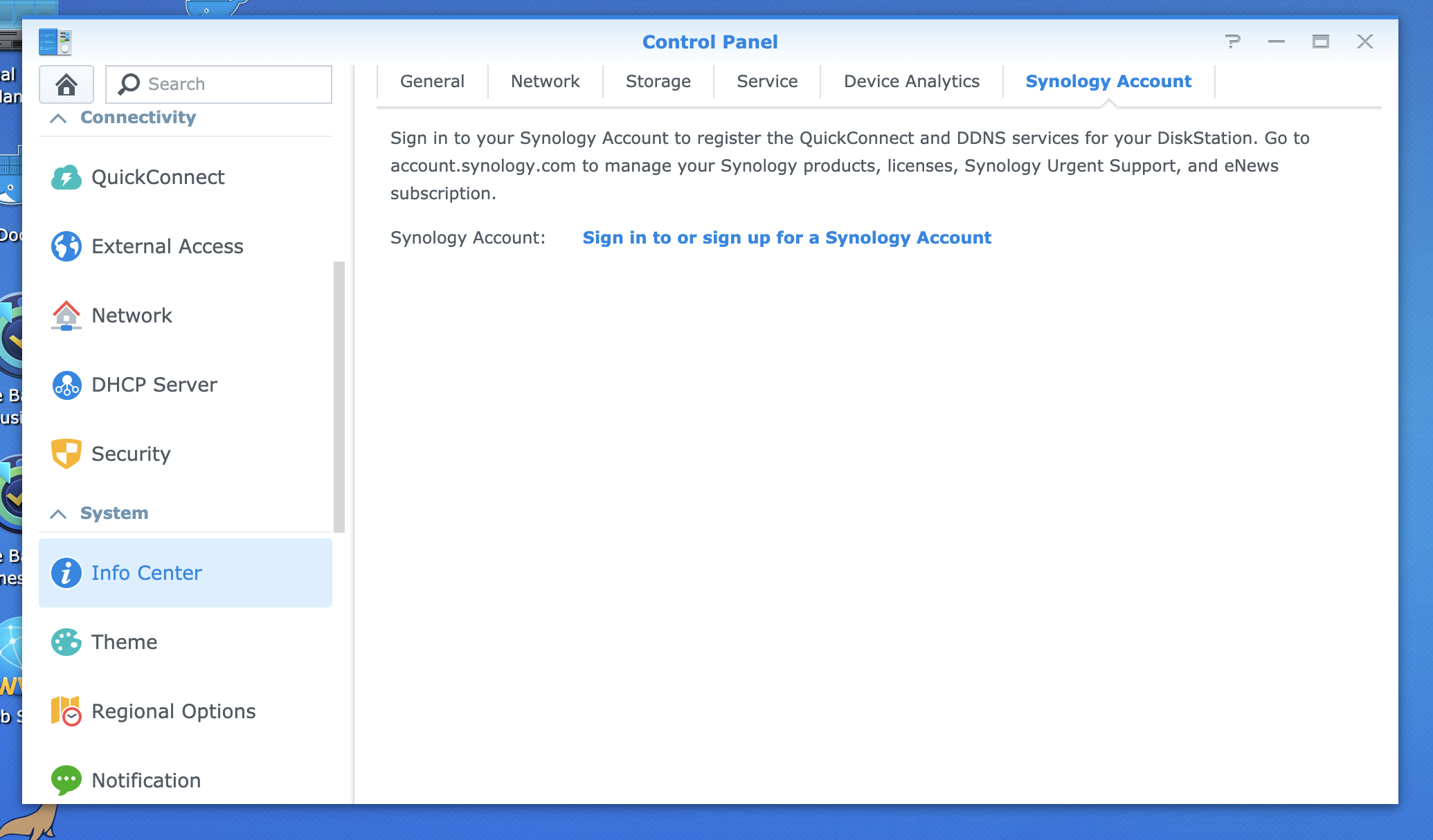The width and height of the screenshot is (1433, 840).
Task: Open the Regional Options settings
Action: click(x=174, y=711)
